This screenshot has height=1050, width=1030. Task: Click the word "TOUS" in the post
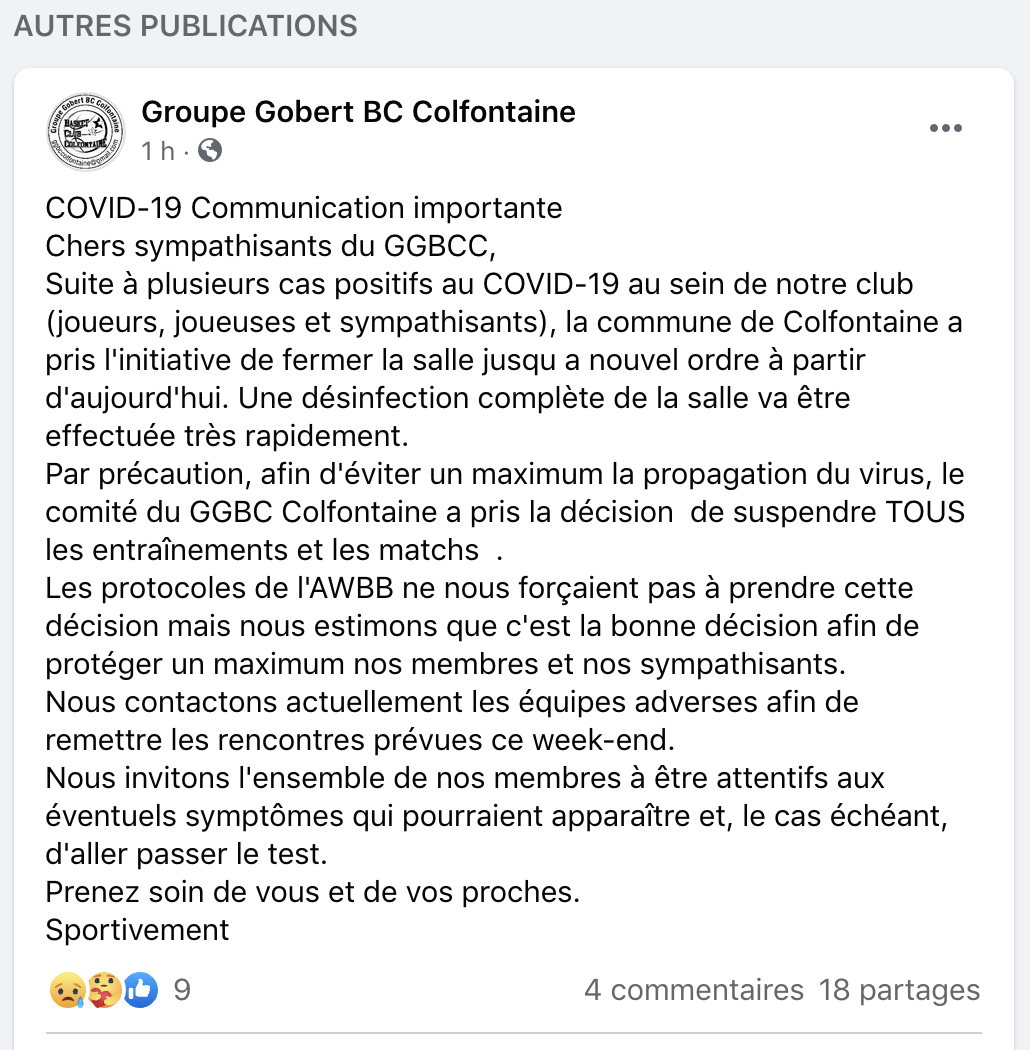pos(925,511)
